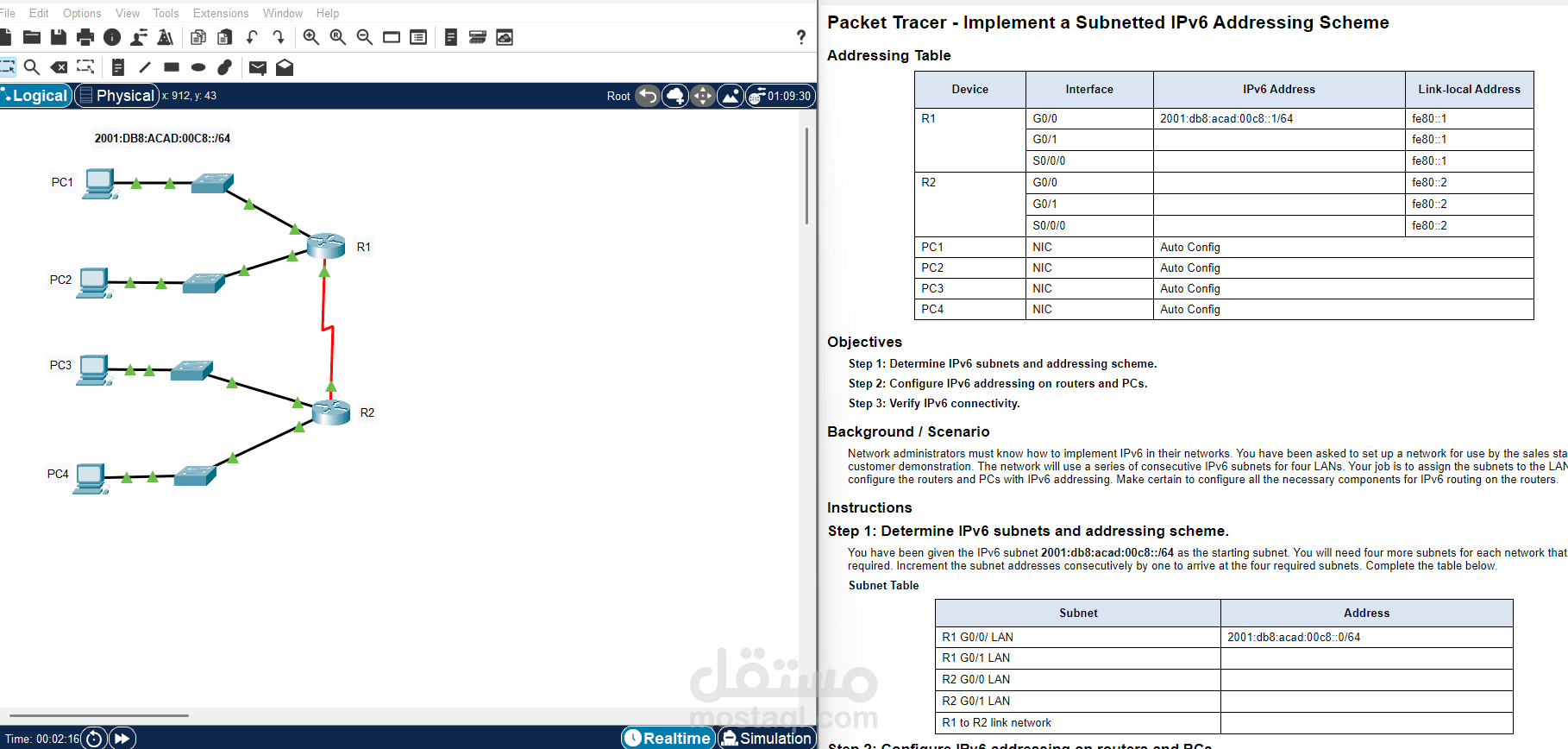Choose the Draw Freeform tool
Viewport: 1568px width, 749px height.
tap(225, 66)
